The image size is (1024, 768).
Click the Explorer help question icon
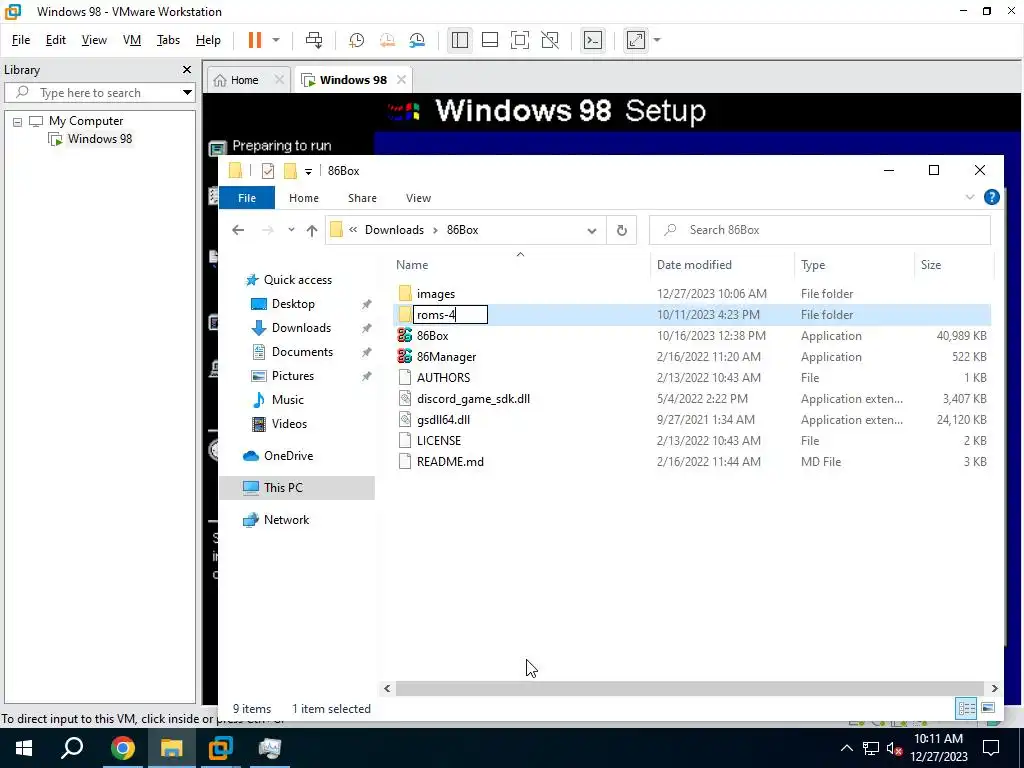point(991,197)
